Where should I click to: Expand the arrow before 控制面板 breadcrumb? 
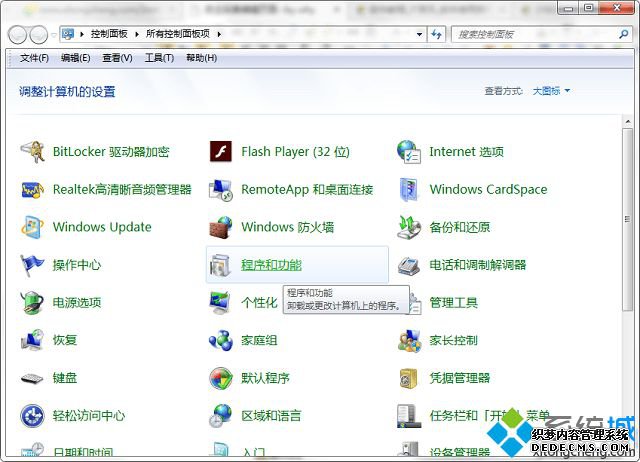(x=82, y=34)
